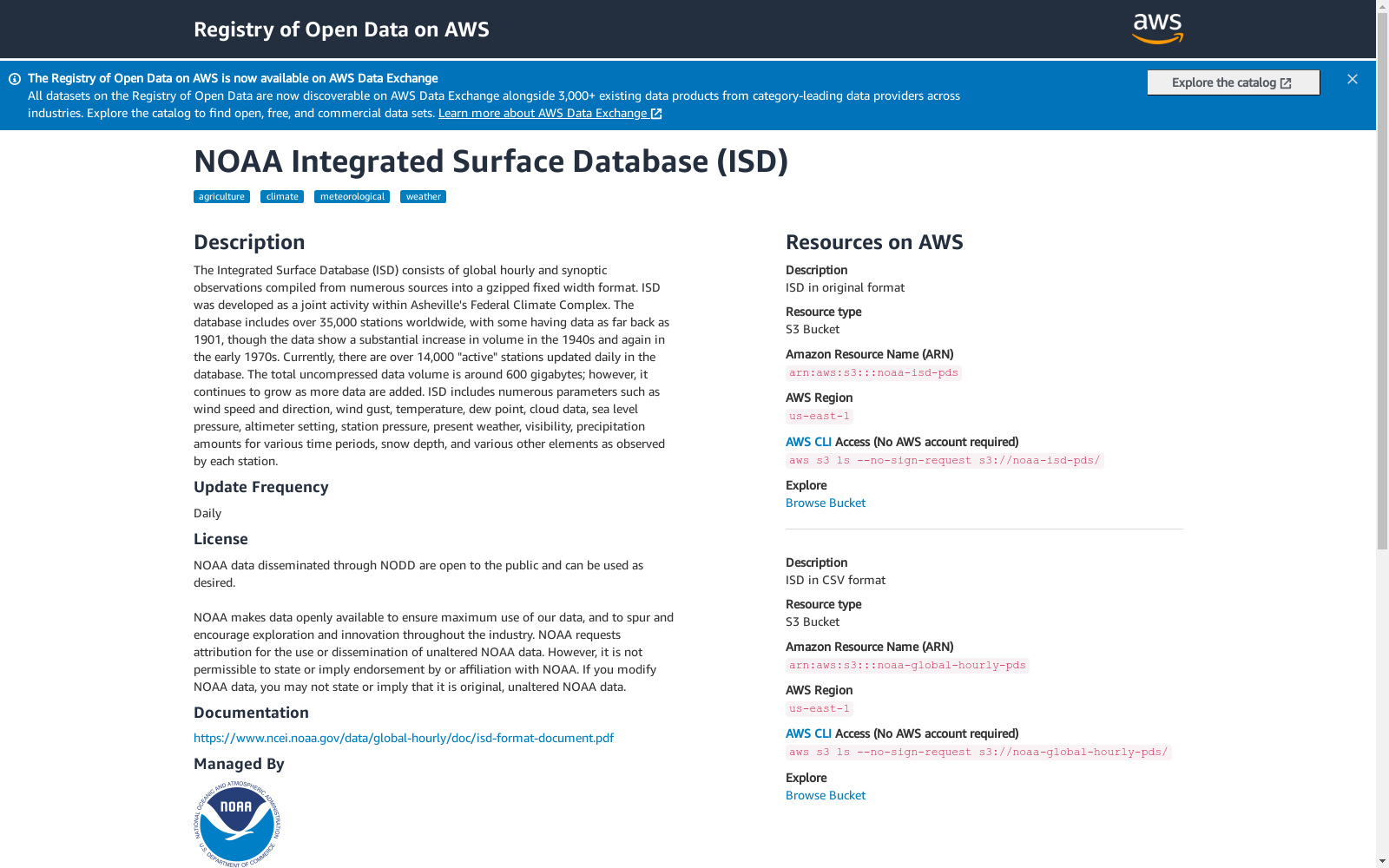Click the scrollbar down arrow
Image resolution: width=1389 pixels, height=868 pixels.
(x=1383, y=861)
